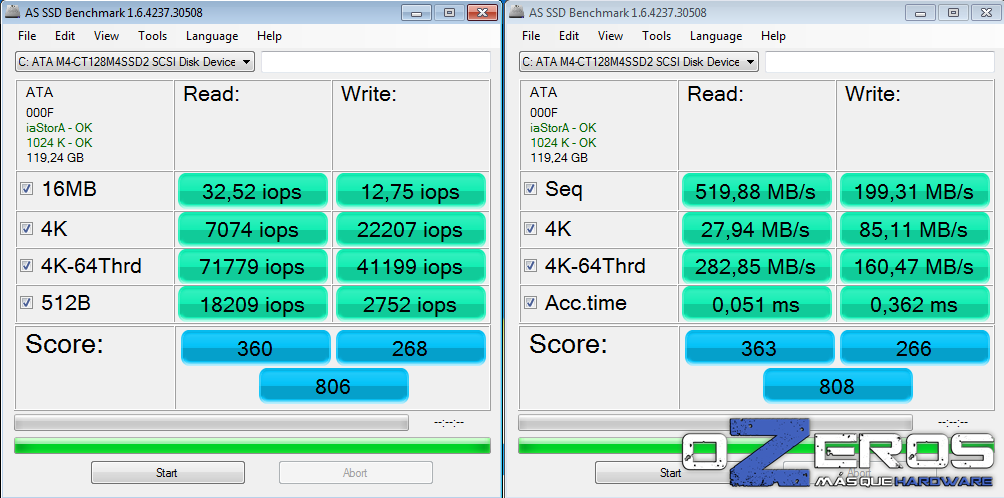Click the 519,88 MB/s Seq read value
Screen dimensions: 1004x498
[757, 191]
